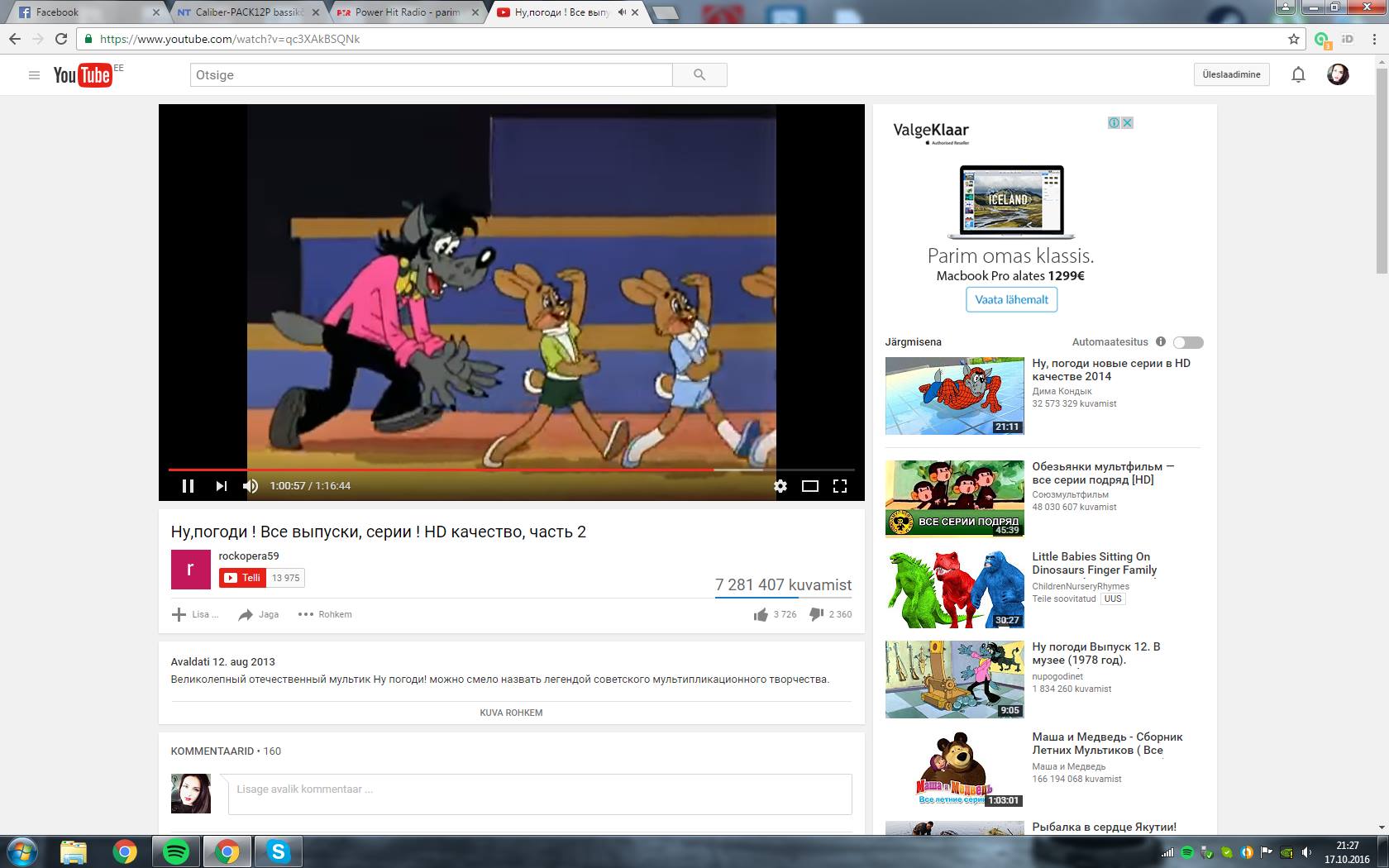The image size is (1389, 868).
Task: Go back to the previous page
Action: pyautogui.click(x=14, y=39)
